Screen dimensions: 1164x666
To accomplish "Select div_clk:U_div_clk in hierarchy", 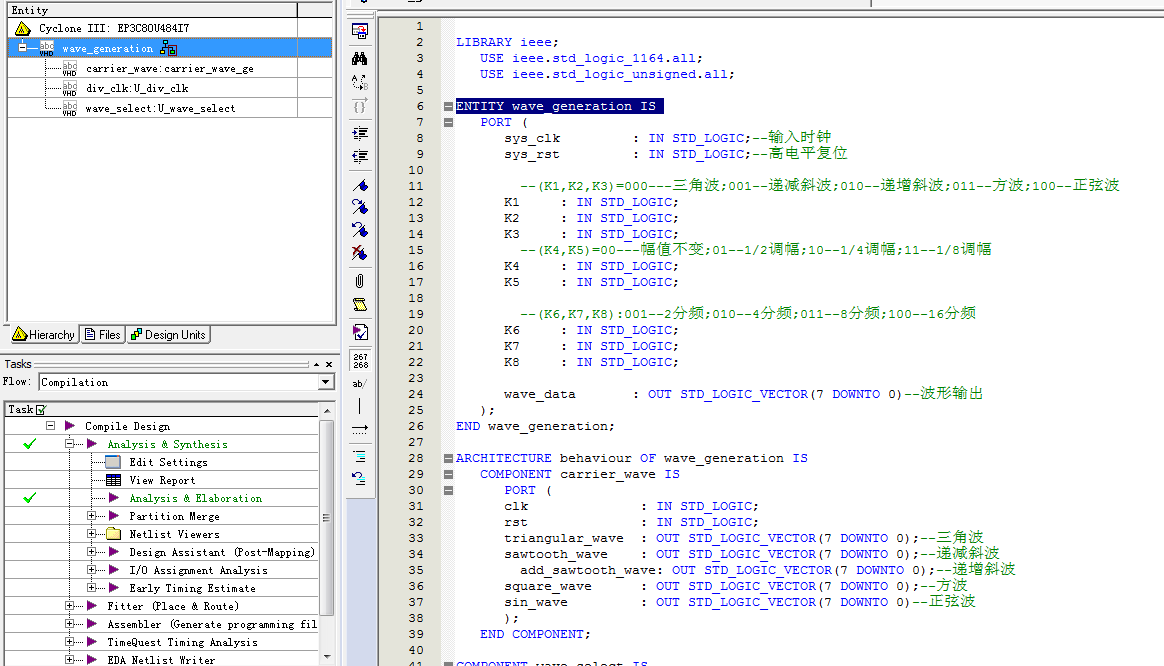I will click(136, 88).
